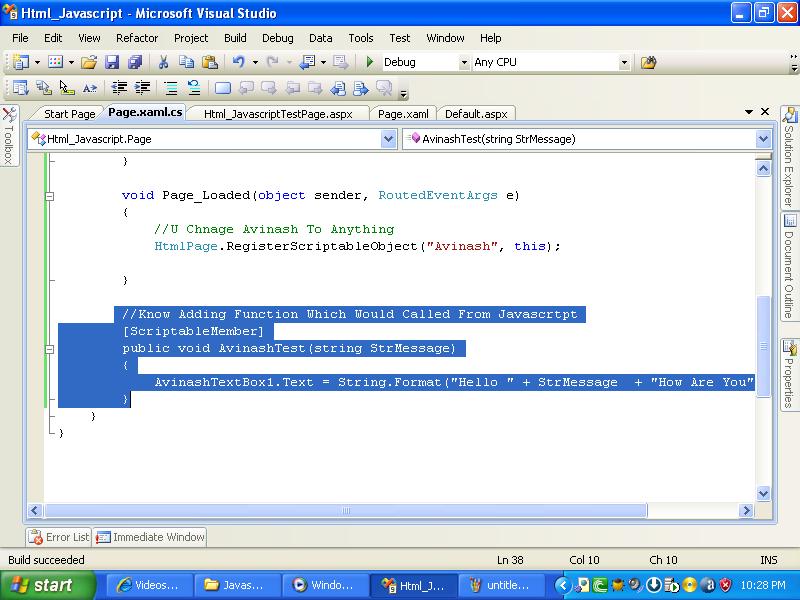
Task: Open the Document Outline side panel
Action: pos(789,266)
